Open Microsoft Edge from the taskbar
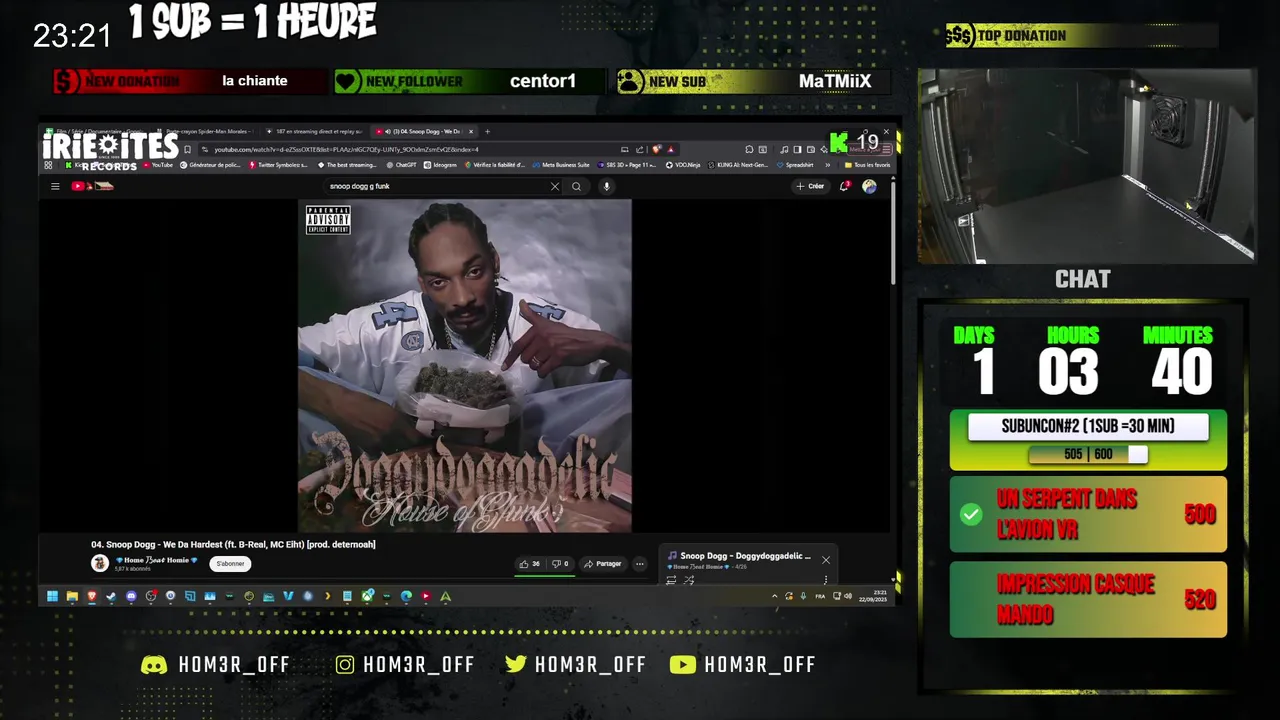The height and width of the screenshot is (720, 1280). pos(406,596)
